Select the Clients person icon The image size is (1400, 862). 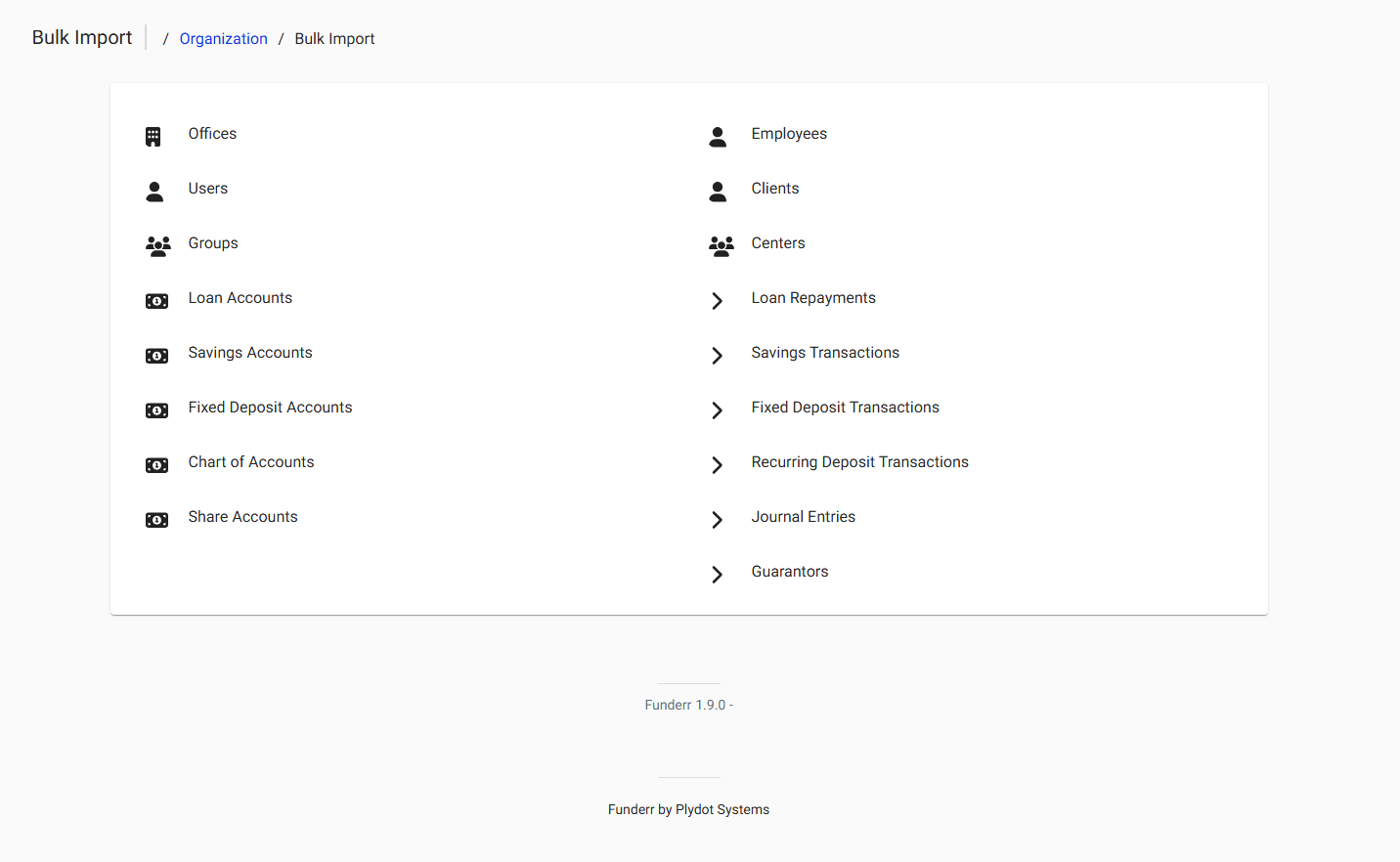[x=718, y=192]
